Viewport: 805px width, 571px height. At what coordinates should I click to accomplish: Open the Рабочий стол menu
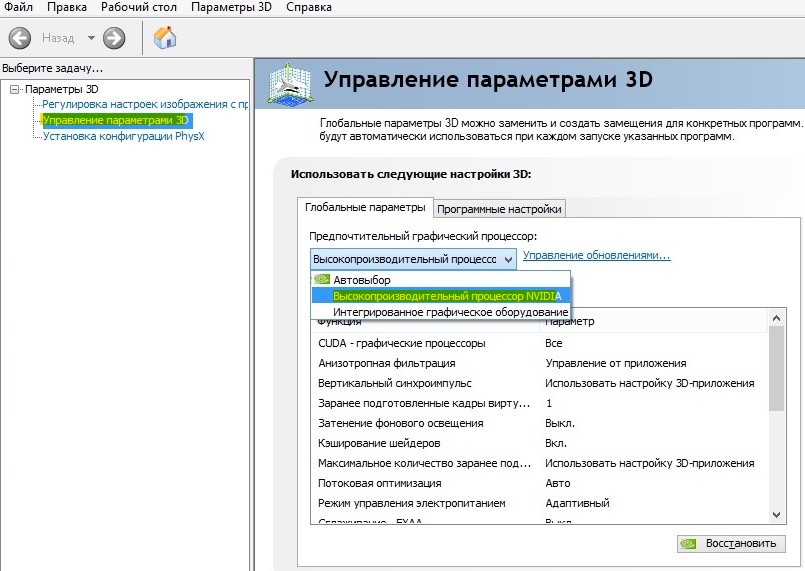pyautogui.click(x=139, y=7)
